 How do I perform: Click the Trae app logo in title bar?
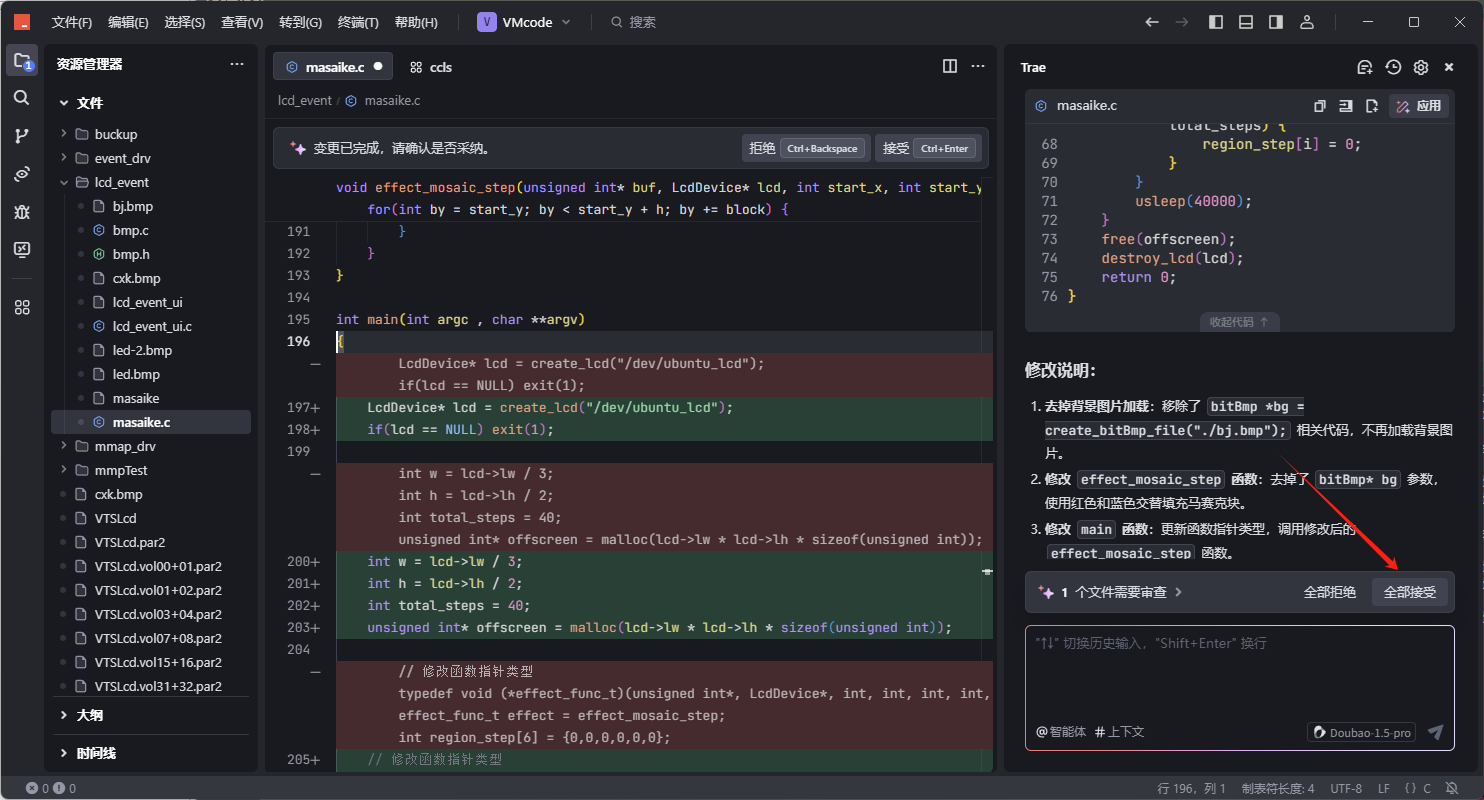click(x=21, y=22)
